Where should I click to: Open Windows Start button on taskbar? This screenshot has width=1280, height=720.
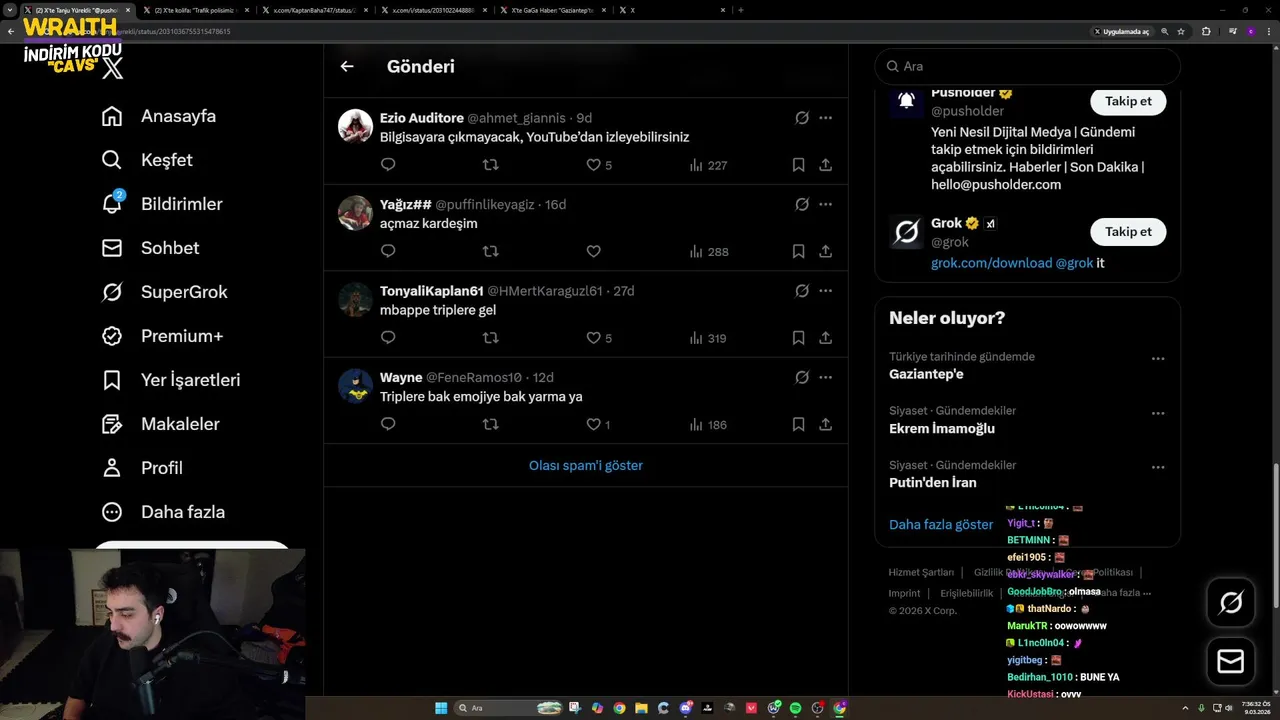click(441, 708)
